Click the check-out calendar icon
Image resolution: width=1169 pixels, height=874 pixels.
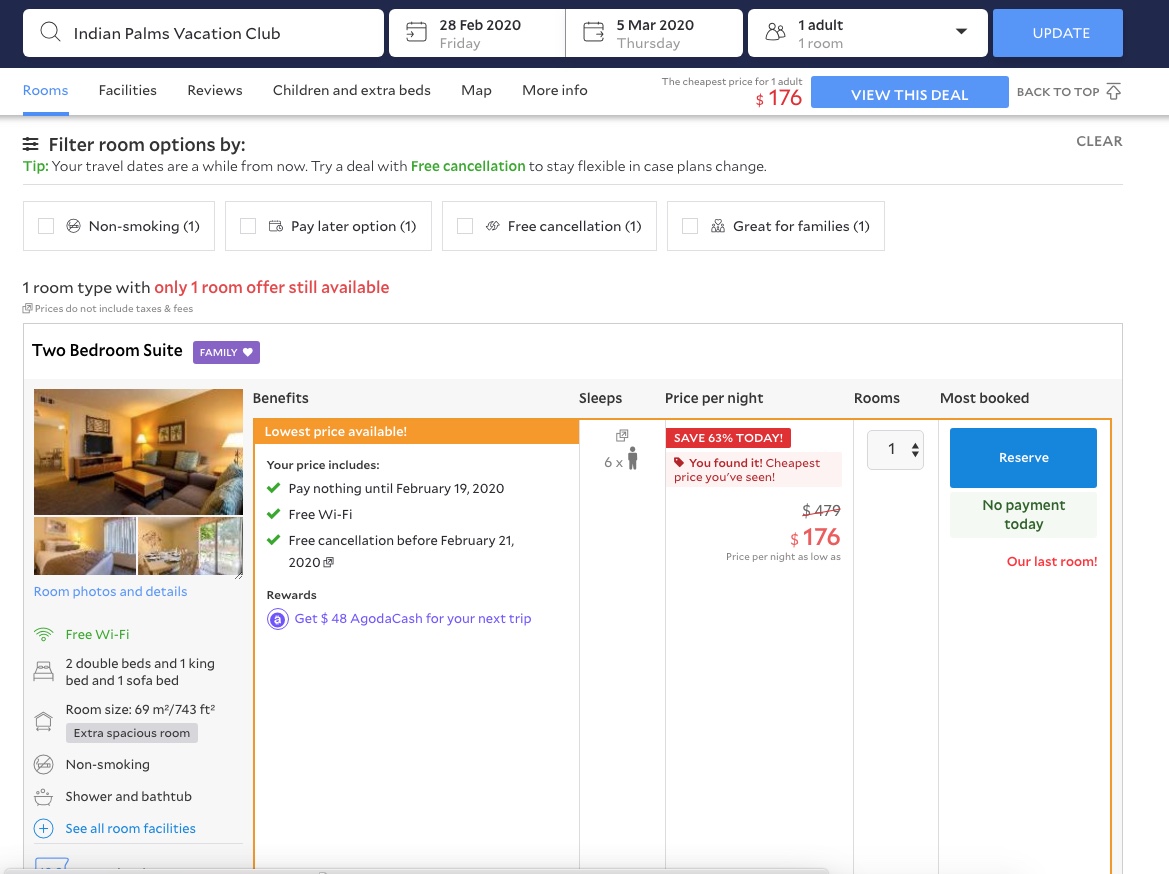594,32
